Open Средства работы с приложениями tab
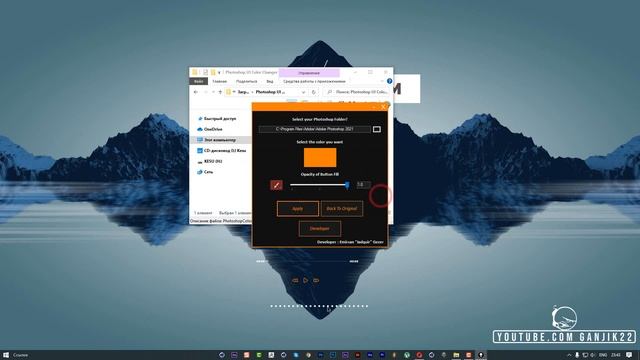 pos(314,81)
